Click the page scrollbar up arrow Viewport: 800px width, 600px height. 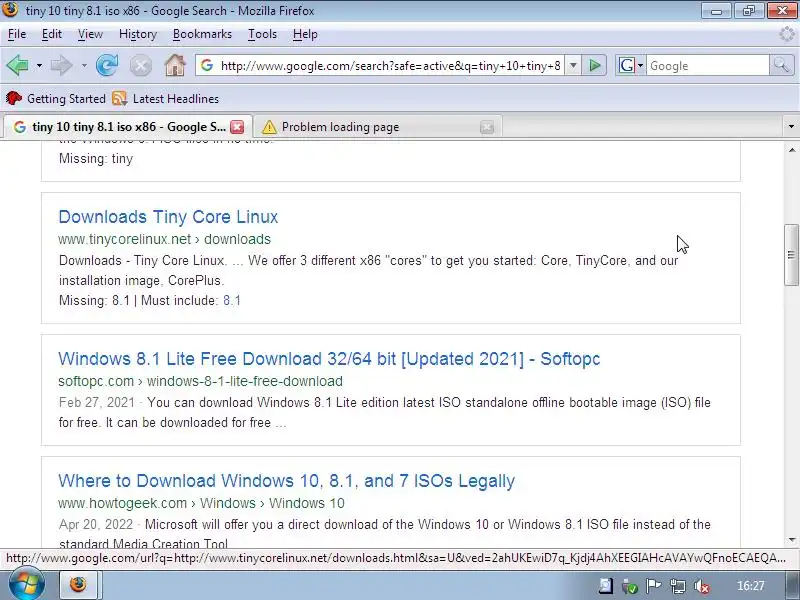[791, 150]
